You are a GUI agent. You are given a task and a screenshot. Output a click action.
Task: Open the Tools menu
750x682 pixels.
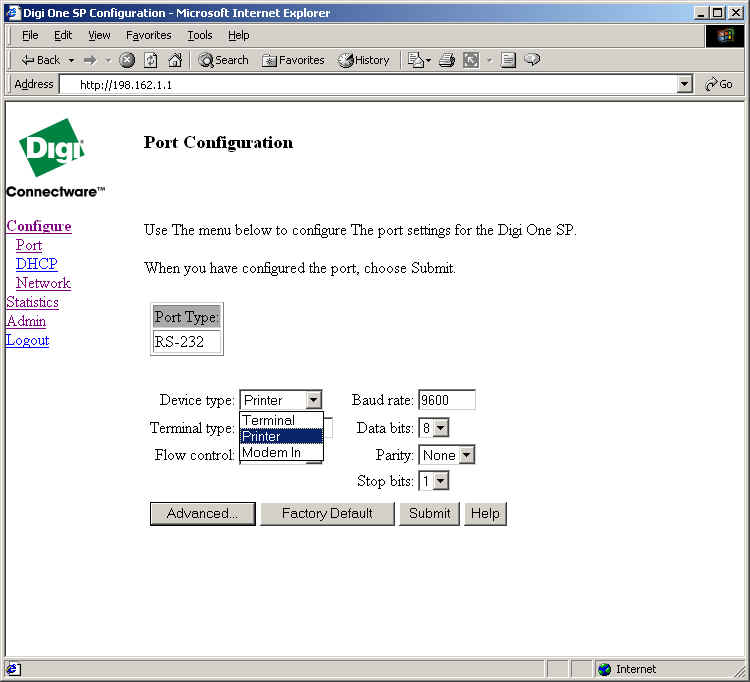pos(200,35)
